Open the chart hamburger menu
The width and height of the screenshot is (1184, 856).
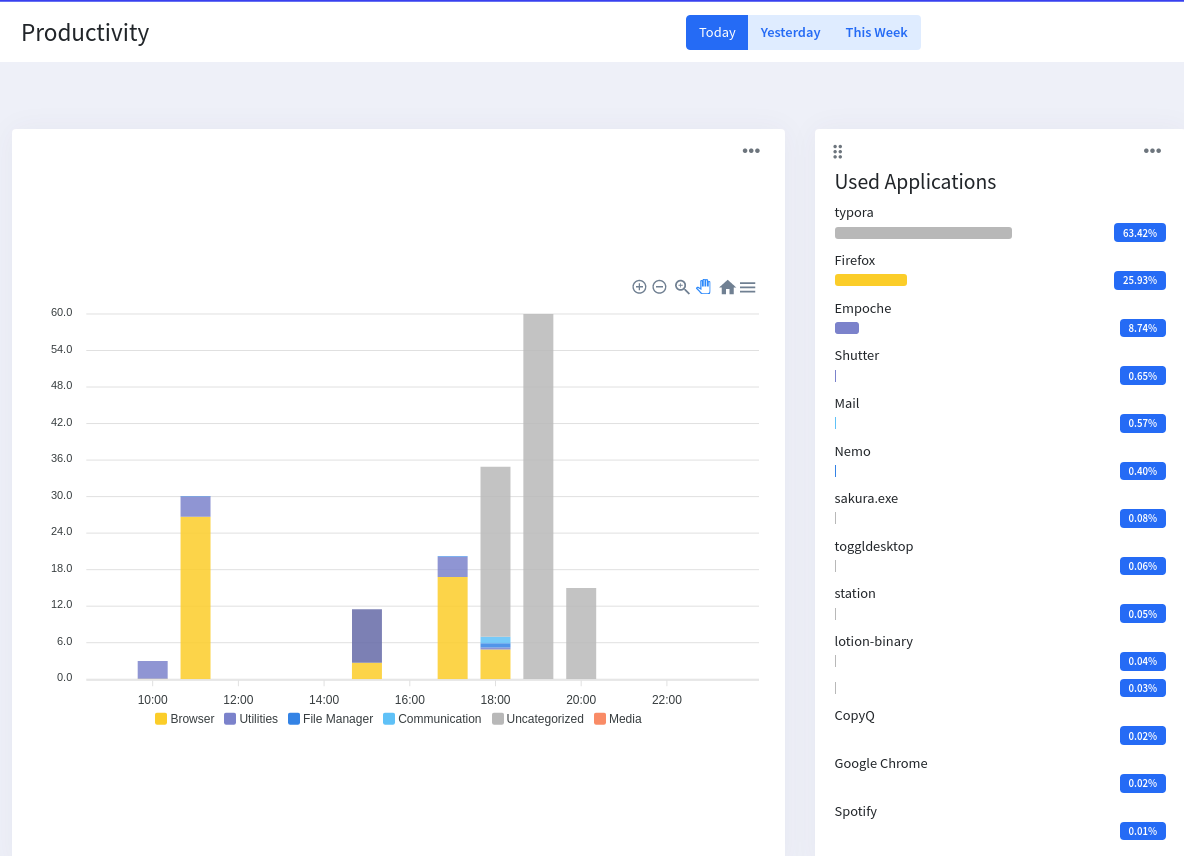(748, 287)
